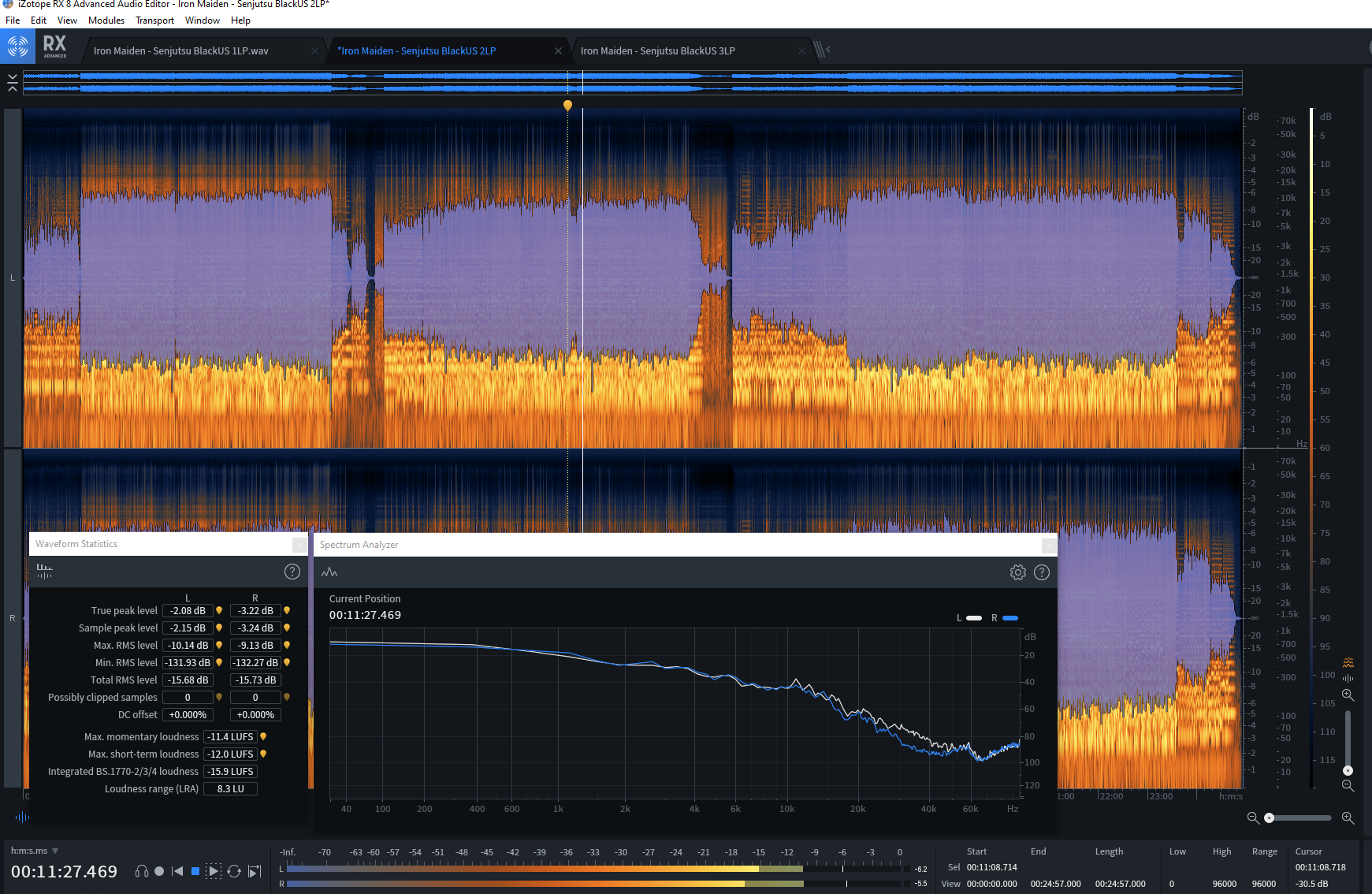Select the L channel label beside spectrogram
This screenshot has height=894, width=1372.
(x=13, y=278)
